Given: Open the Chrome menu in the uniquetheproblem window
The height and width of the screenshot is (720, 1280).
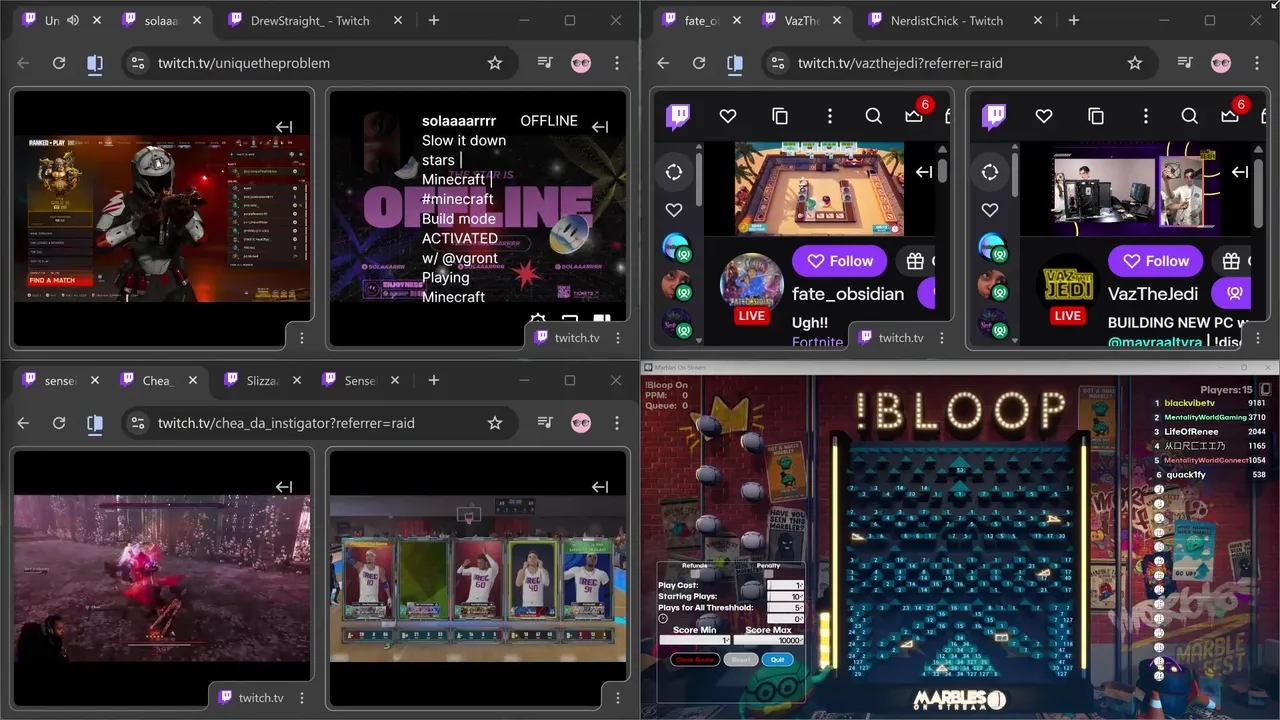Looking at the screenshot, I should (617, 63).
